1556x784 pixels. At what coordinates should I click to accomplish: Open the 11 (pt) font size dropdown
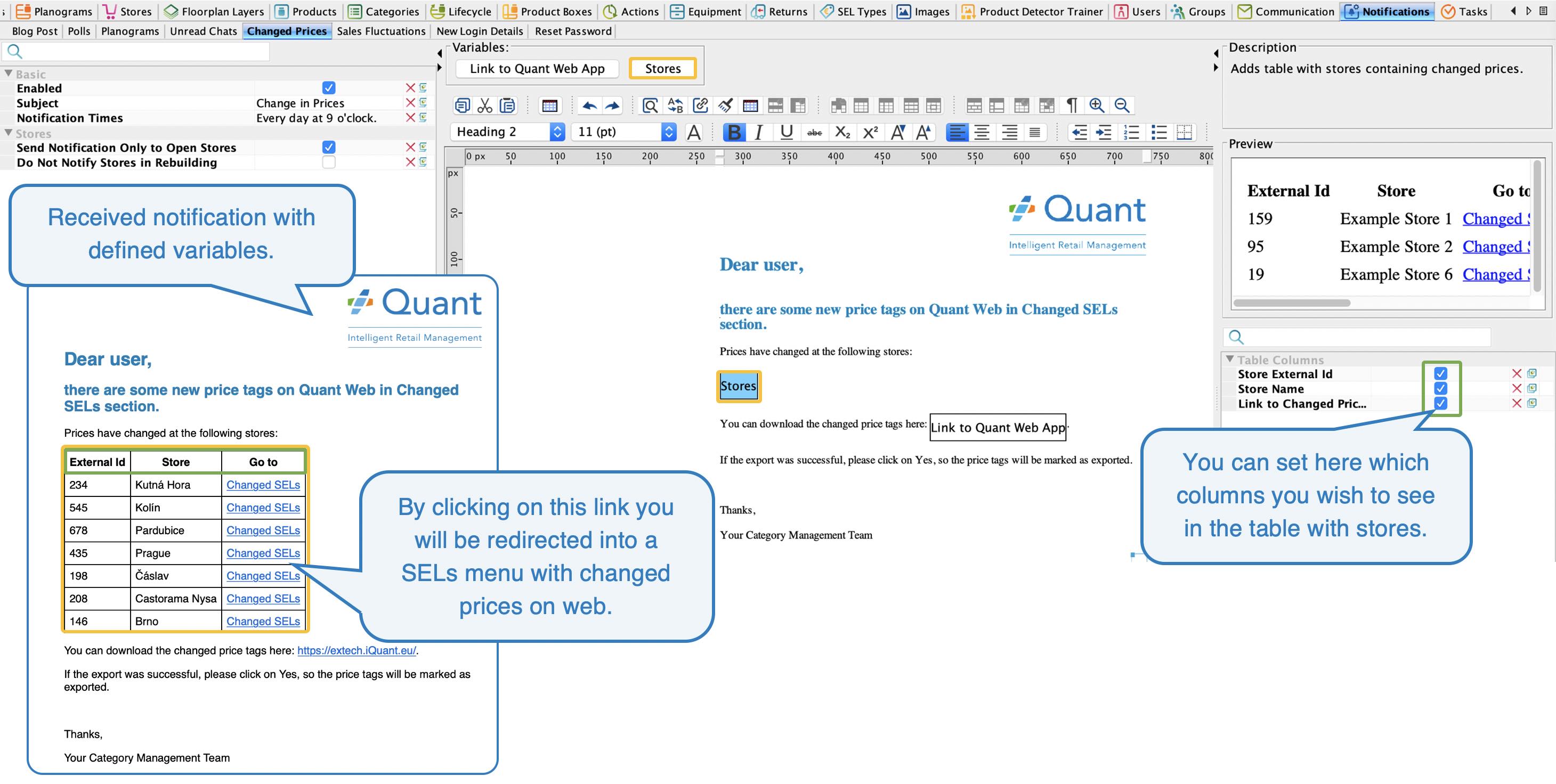tap(624, 132)
